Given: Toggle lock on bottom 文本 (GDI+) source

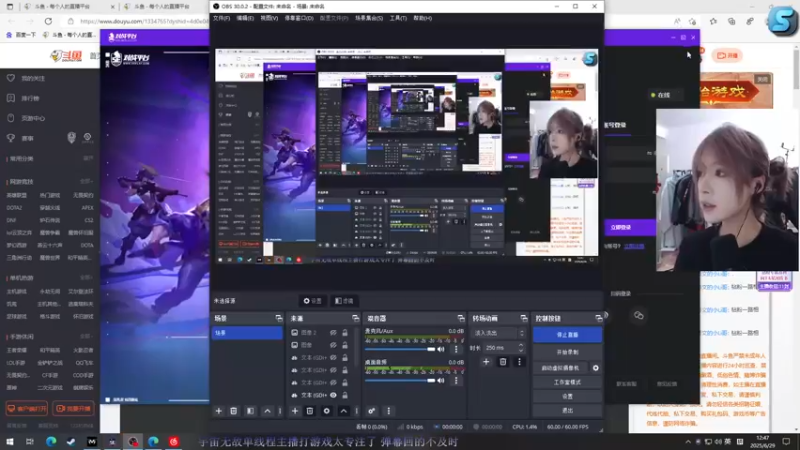Looking at the screenshot, I should pyautogui.click(x=345, y=395).
